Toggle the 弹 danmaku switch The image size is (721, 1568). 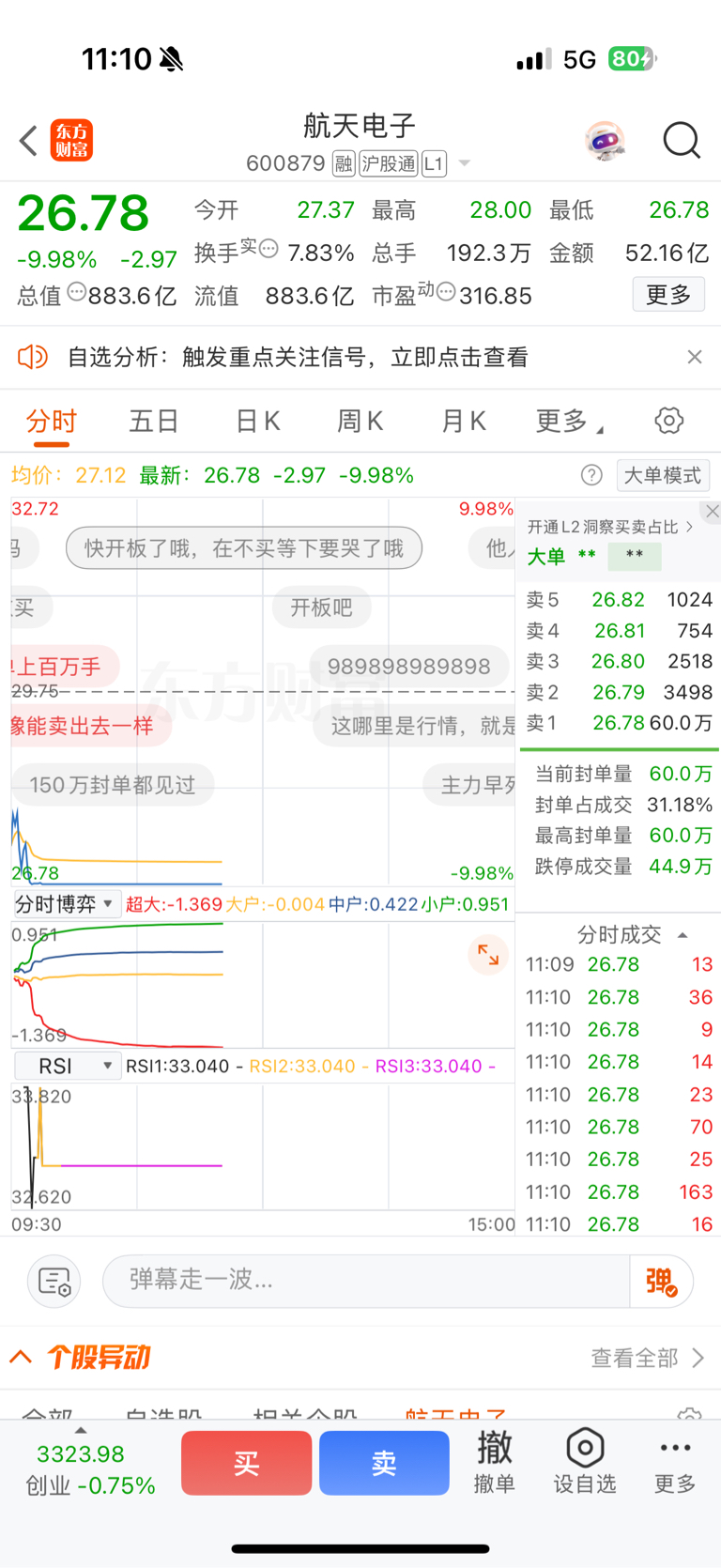pos(661,1281)
